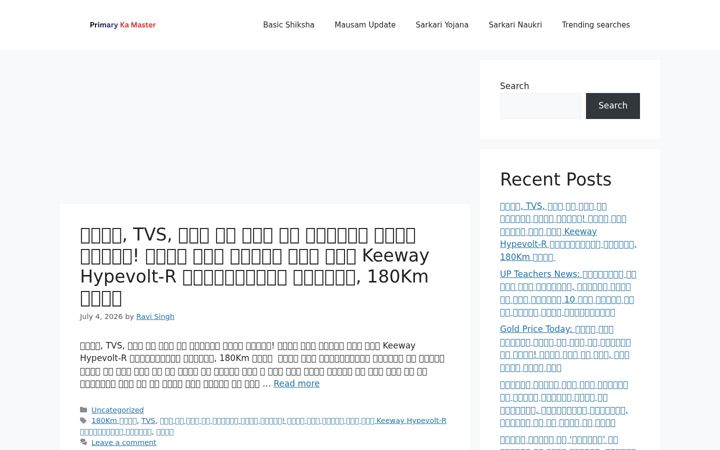720x450 pixels.
Task: Click the Primary Ka Master site logo
Action: click(123, 25)
